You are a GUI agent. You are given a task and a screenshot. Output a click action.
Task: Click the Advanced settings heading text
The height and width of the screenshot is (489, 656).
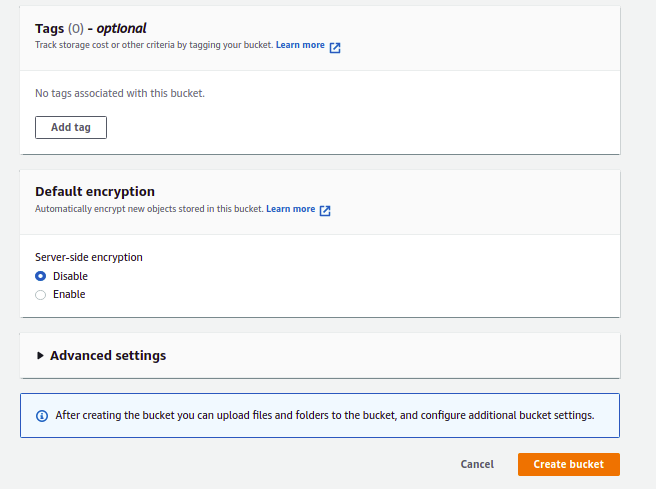point(108,355)
